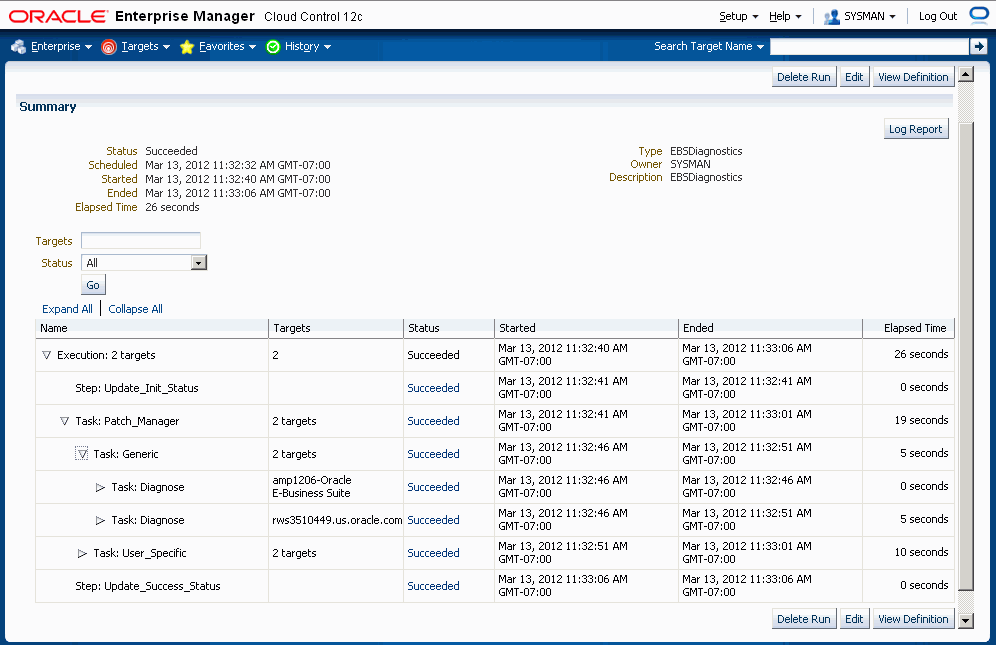The height and width of the screenshot is (645, 996).
Task: Click the Scheduled time 'Mar 13, 2012 11:32:32 AM GMT-07:00'
Action: point(238,165)
